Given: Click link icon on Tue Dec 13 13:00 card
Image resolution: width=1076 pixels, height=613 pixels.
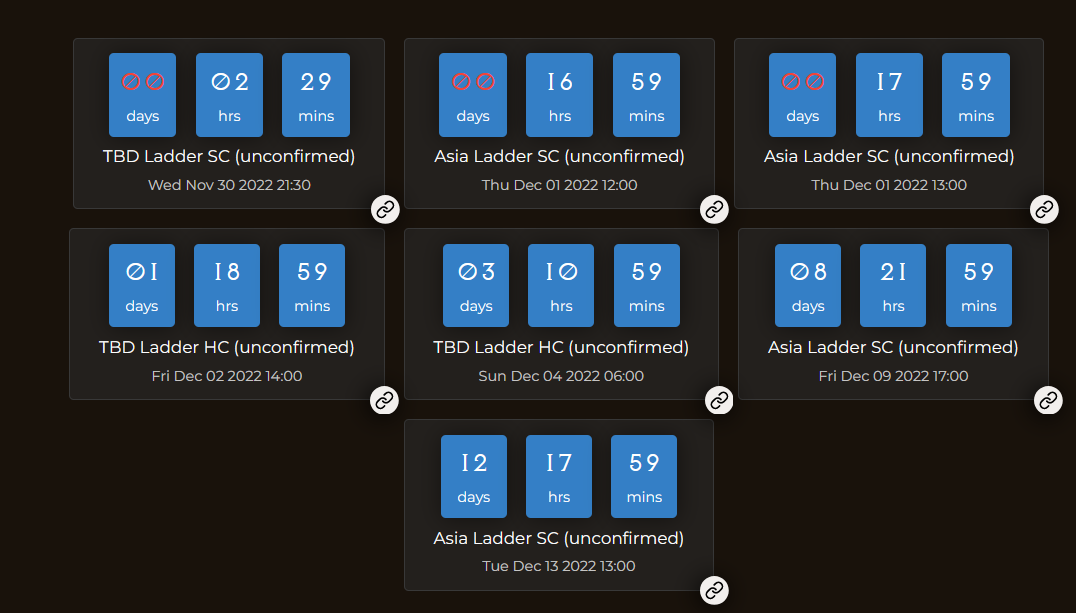Looking at the screenshot, I should tap(714, 590).
